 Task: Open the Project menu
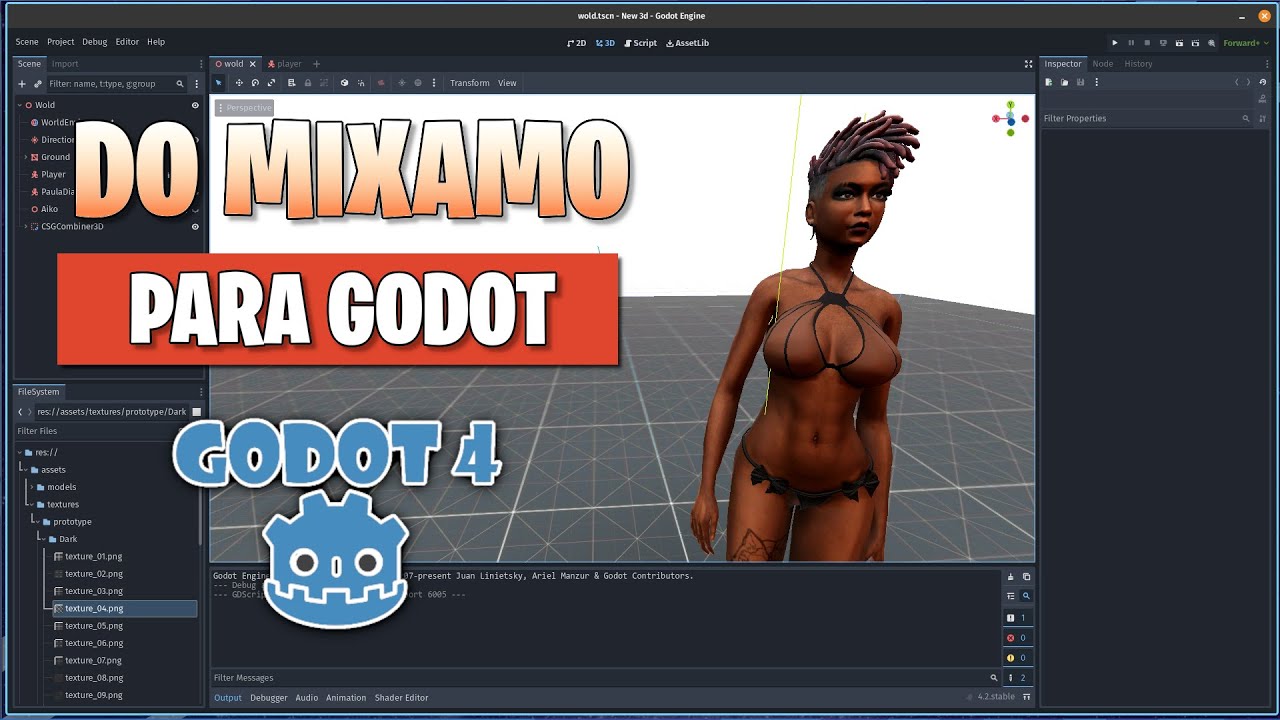(60, 42)
